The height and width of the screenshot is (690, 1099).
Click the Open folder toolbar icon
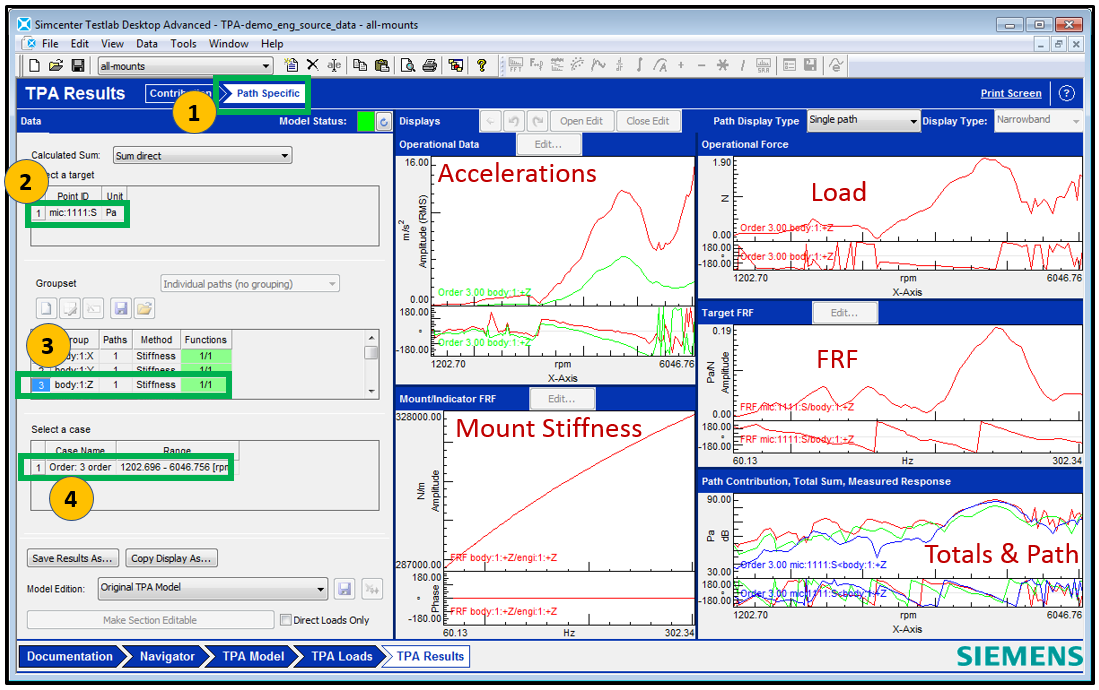coord(55,66)
